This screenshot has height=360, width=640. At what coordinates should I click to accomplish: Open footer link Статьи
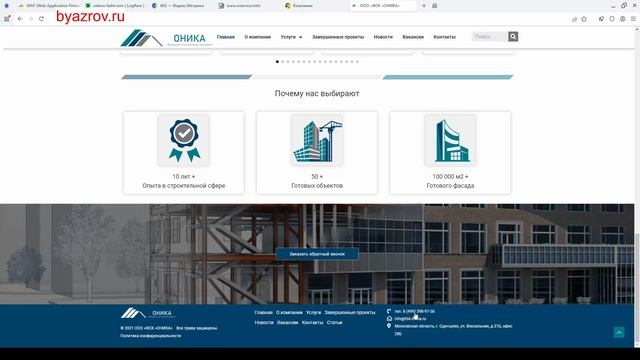click(334, 322)
